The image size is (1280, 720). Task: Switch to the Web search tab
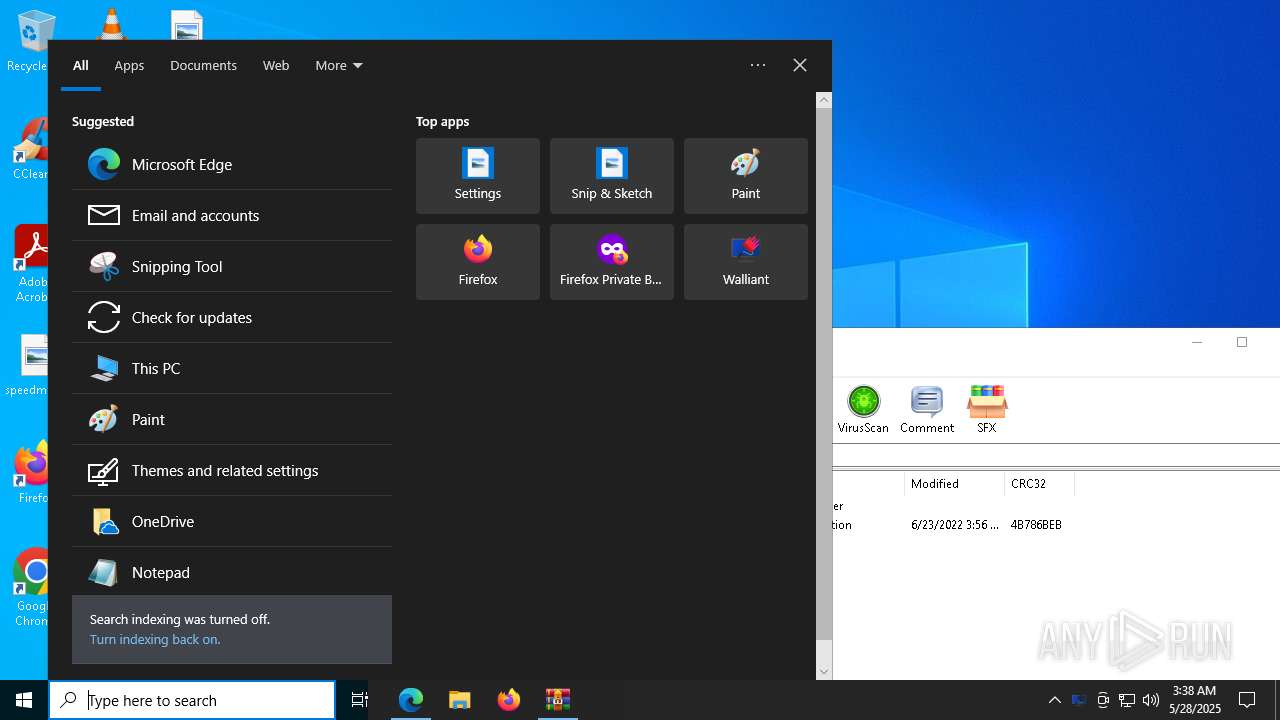[276, 65]
